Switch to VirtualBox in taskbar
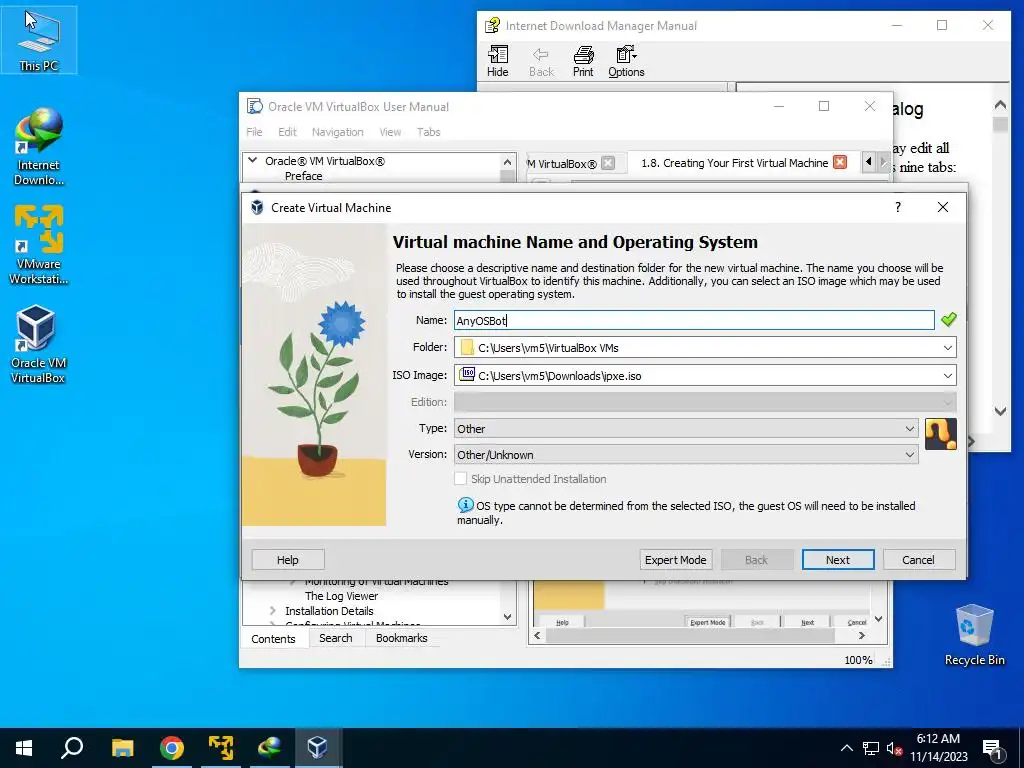1024x768 pixels. pyautogui.click(x=317, y=748)
